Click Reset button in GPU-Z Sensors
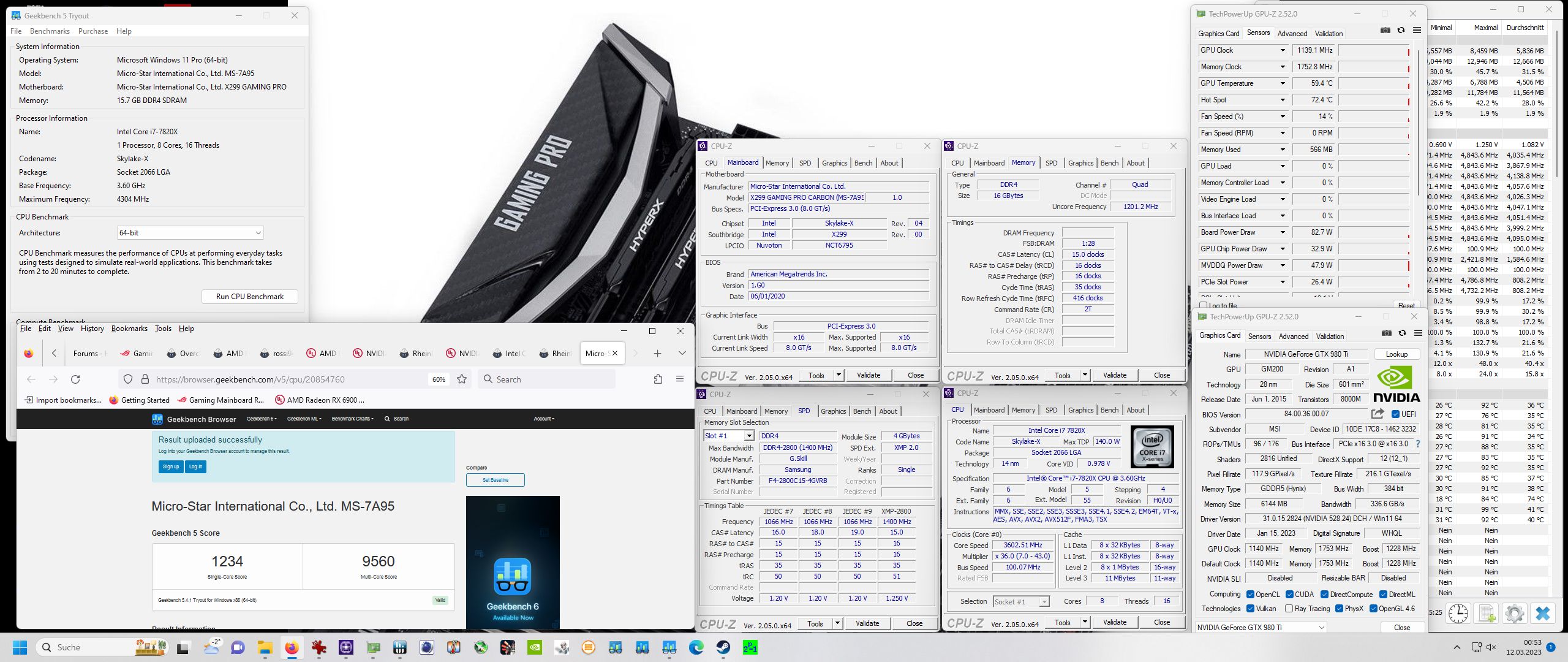Image resolution: width=1568 pixels, height=662 pixels. (x=1406, y=305)
